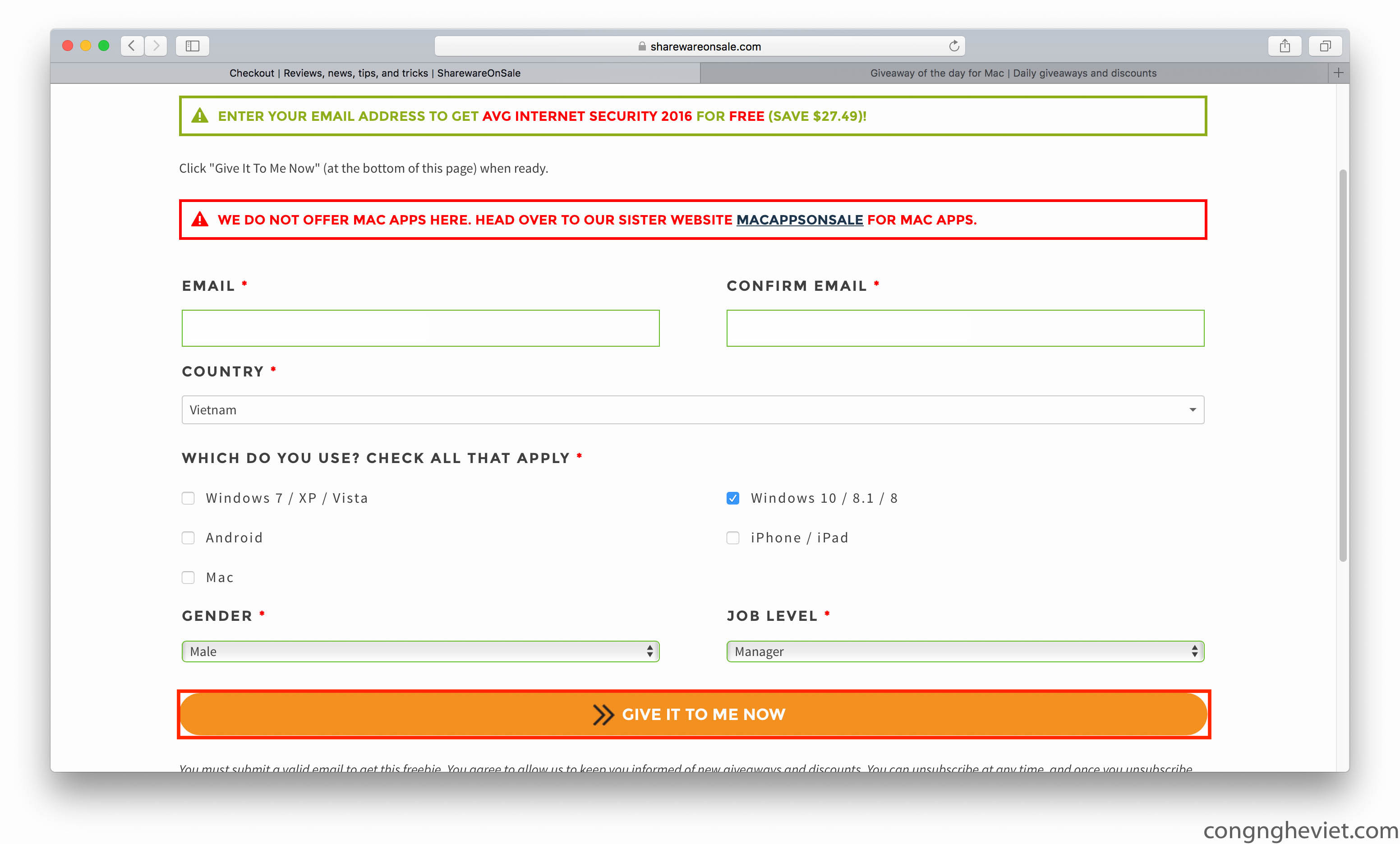The width and height of the screenshot is (1400, 844).
Task: Click the page vertical scrollbar thumb
Action: point(1343,366)
